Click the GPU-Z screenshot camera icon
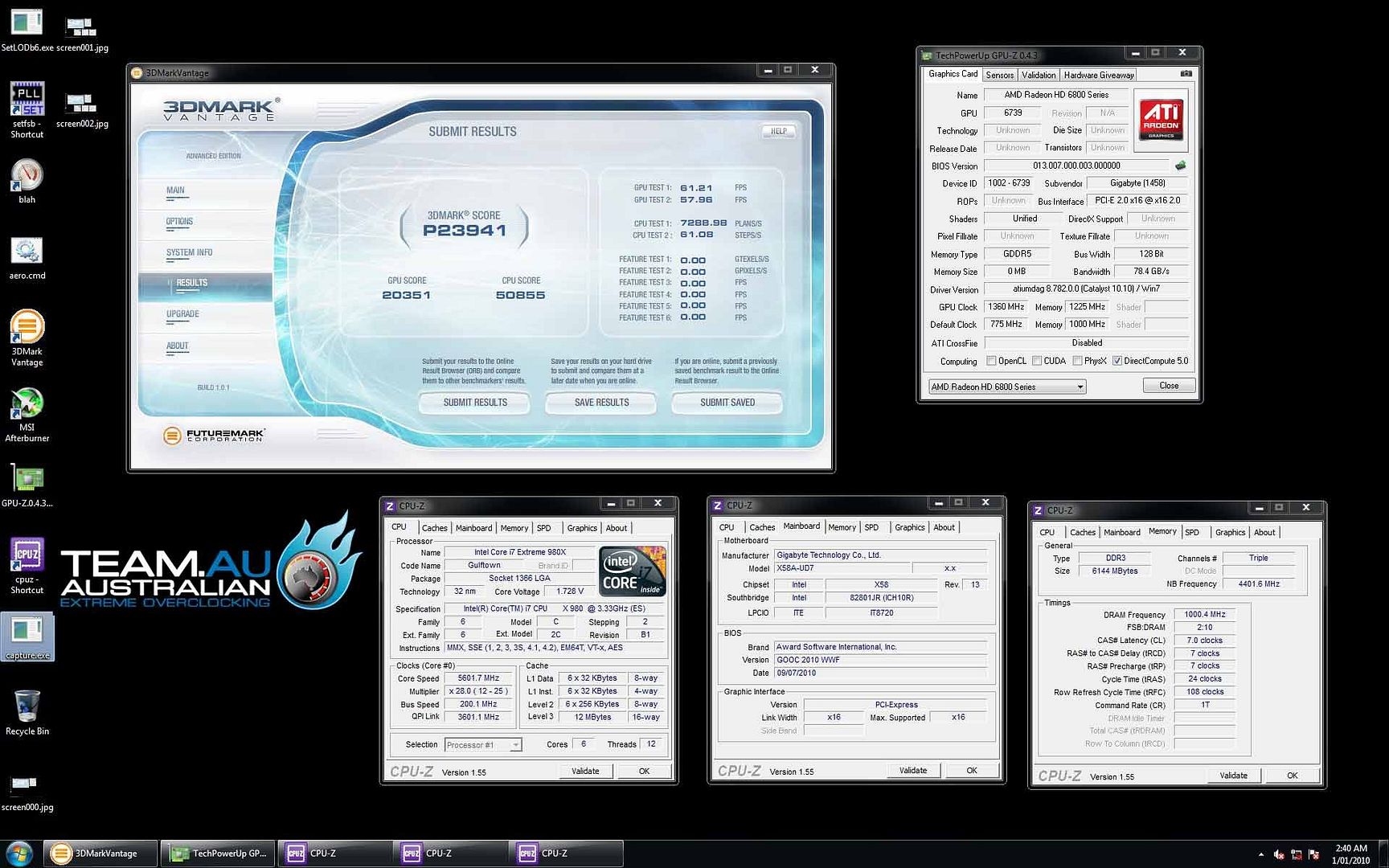This screenshot has height=868, width=1389. (1186, 74)
